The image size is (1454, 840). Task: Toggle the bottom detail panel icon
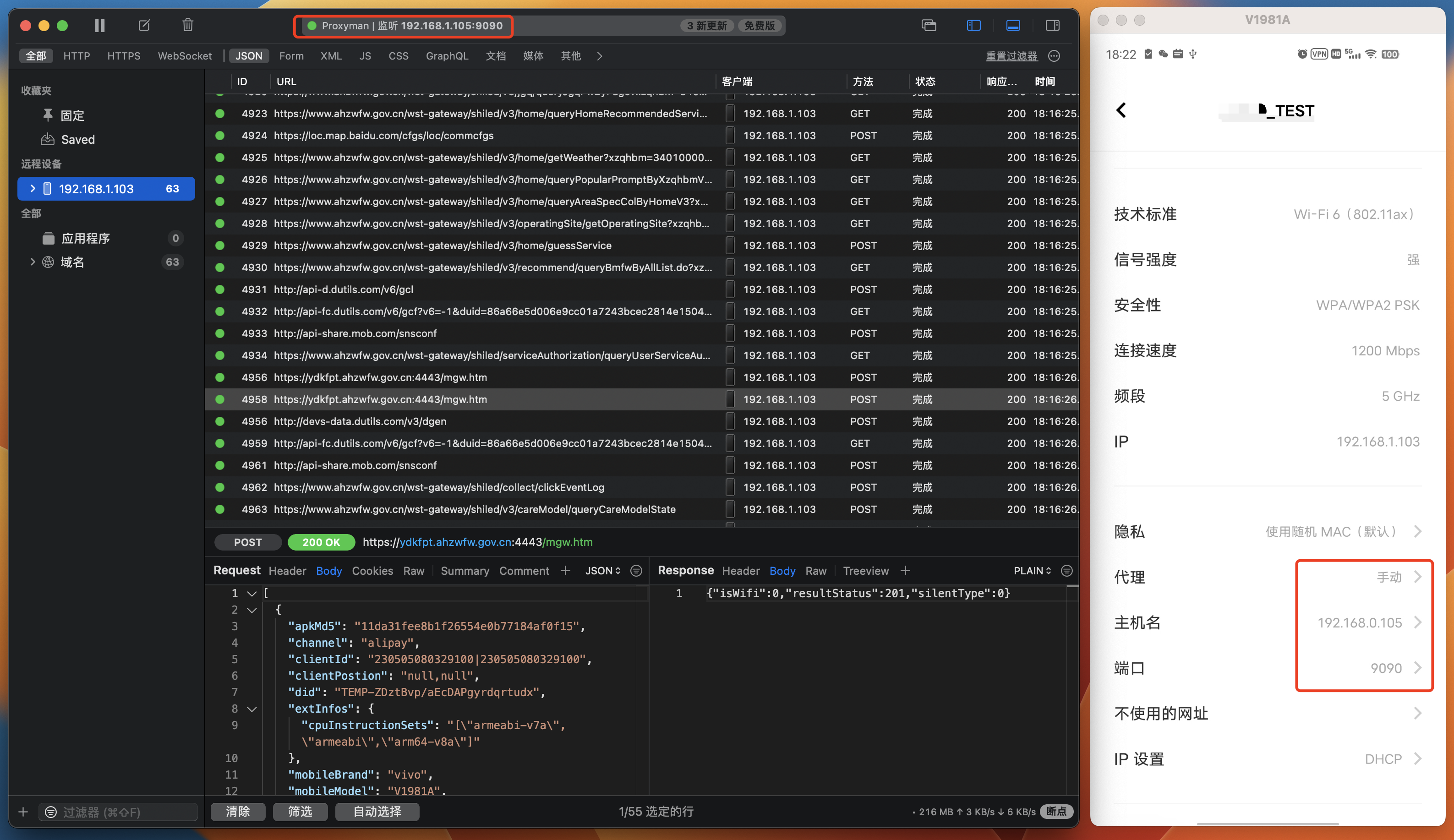coord(1013,25)
